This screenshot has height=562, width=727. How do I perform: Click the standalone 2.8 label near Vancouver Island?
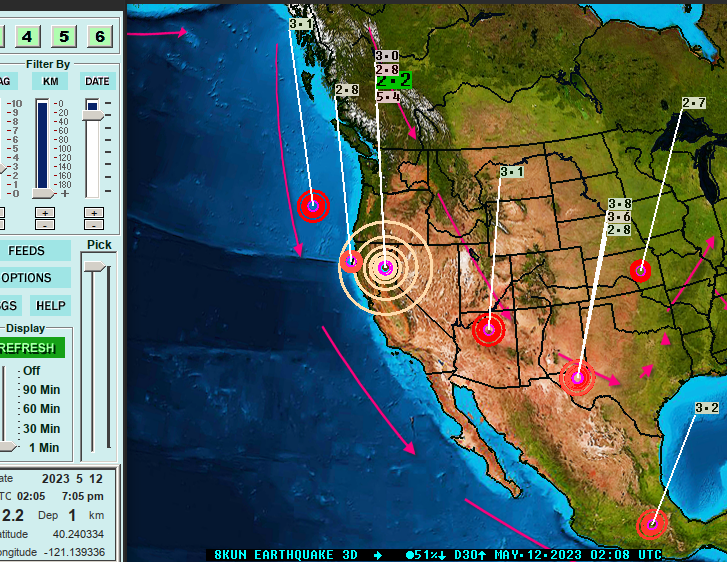[x=347, y=90]
